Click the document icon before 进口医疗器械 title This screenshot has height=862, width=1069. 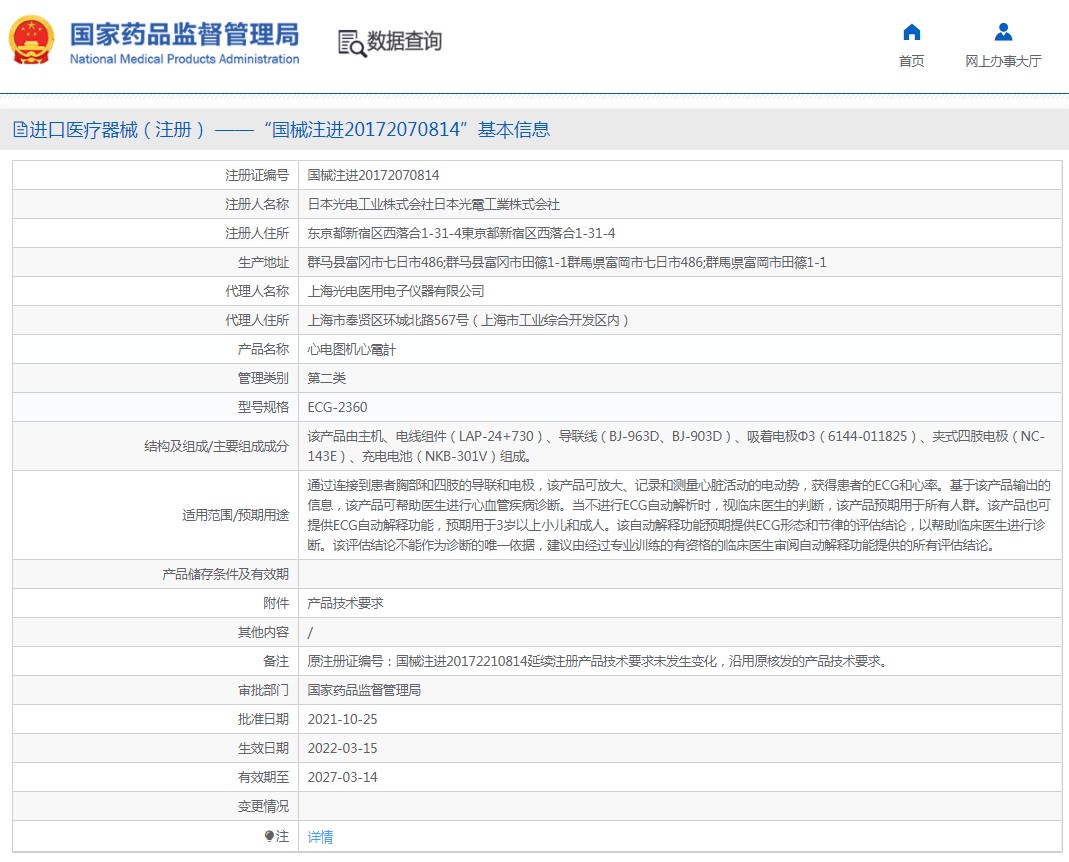[20, 129]
